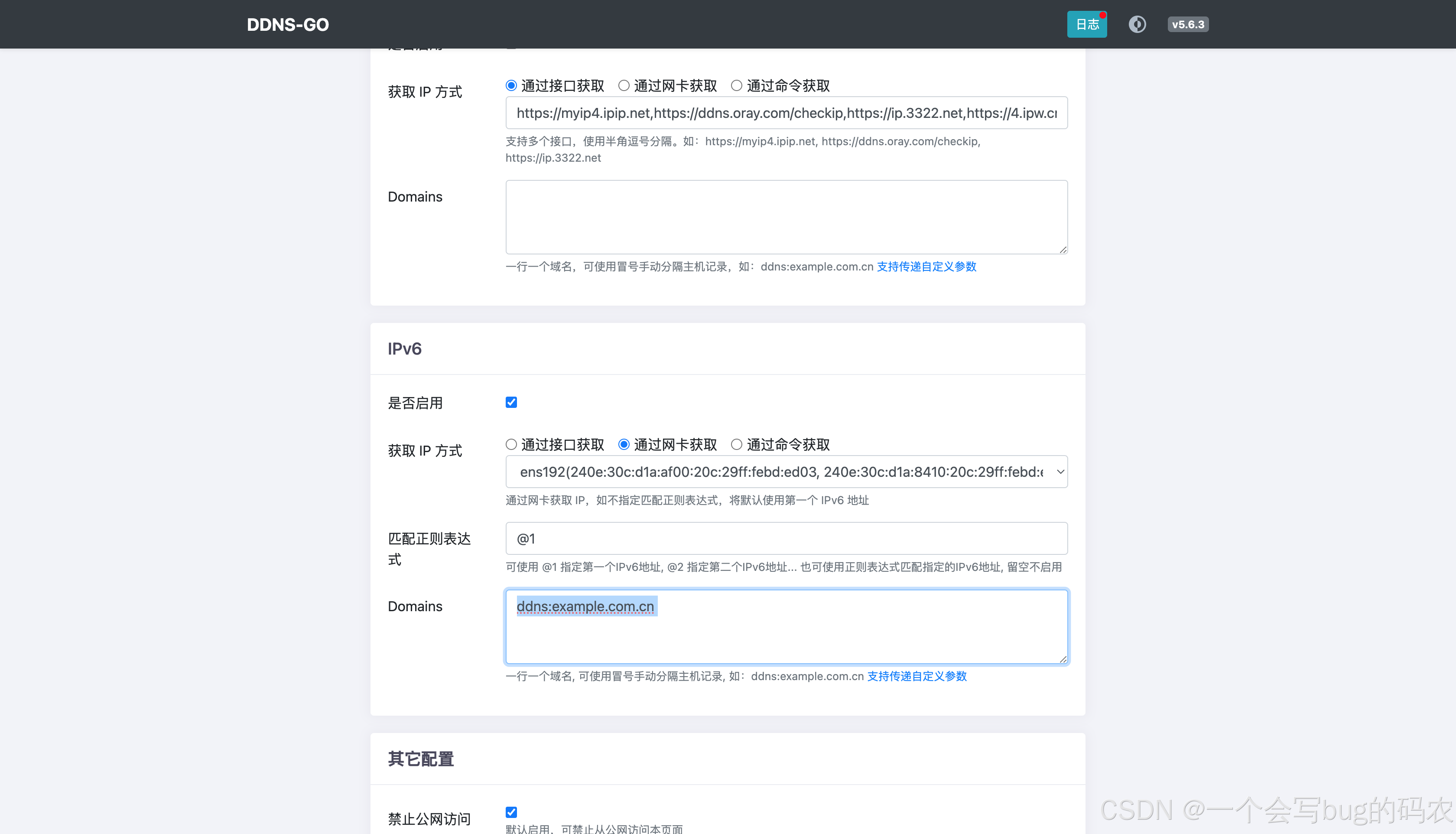Choose IPv6 通过命令获取 radio option
The image size is (1456, 834).
737,444
